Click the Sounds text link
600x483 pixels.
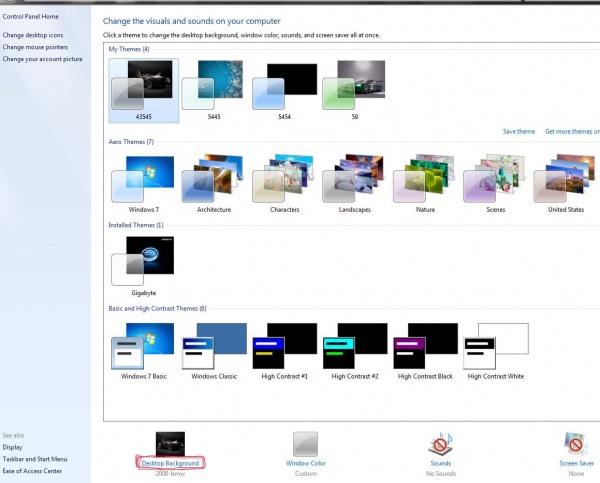pos(441,463)
